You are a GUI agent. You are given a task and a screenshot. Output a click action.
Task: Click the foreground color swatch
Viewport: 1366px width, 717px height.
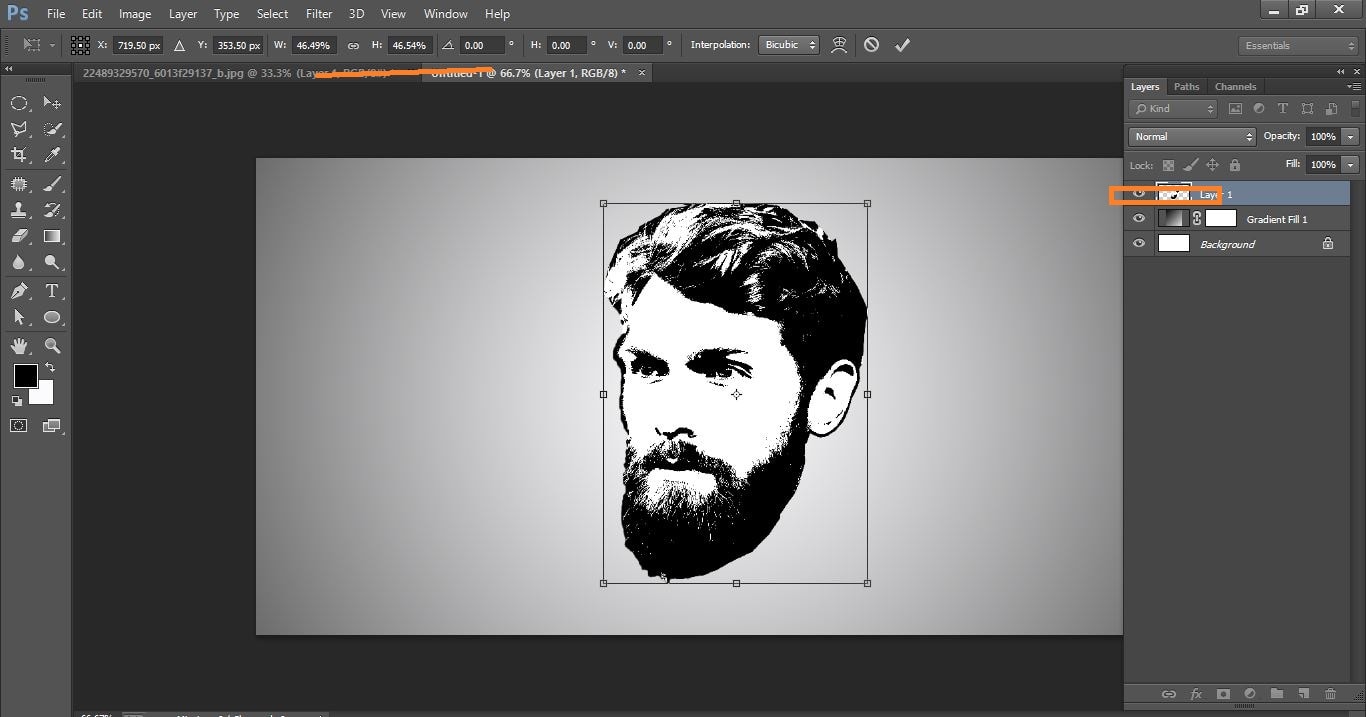pos(25,377)
